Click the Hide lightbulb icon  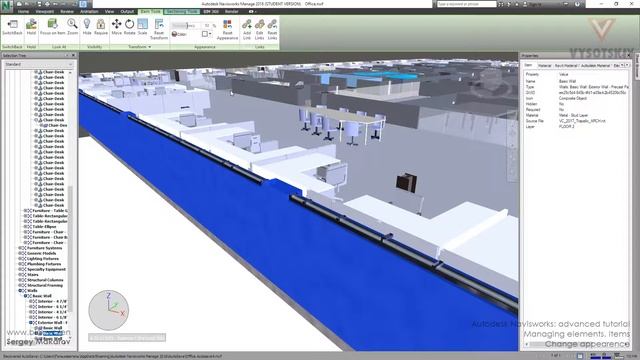pyautogui.click(x=87, y=24)
